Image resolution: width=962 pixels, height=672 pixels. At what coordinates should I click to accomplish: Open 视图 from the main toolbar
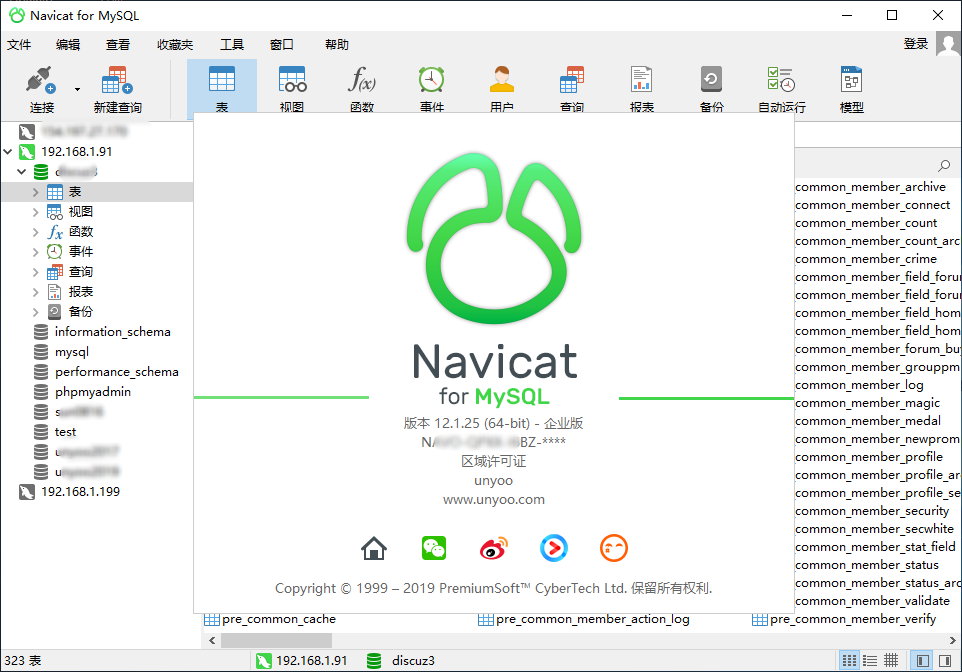(x=292, y=89)
